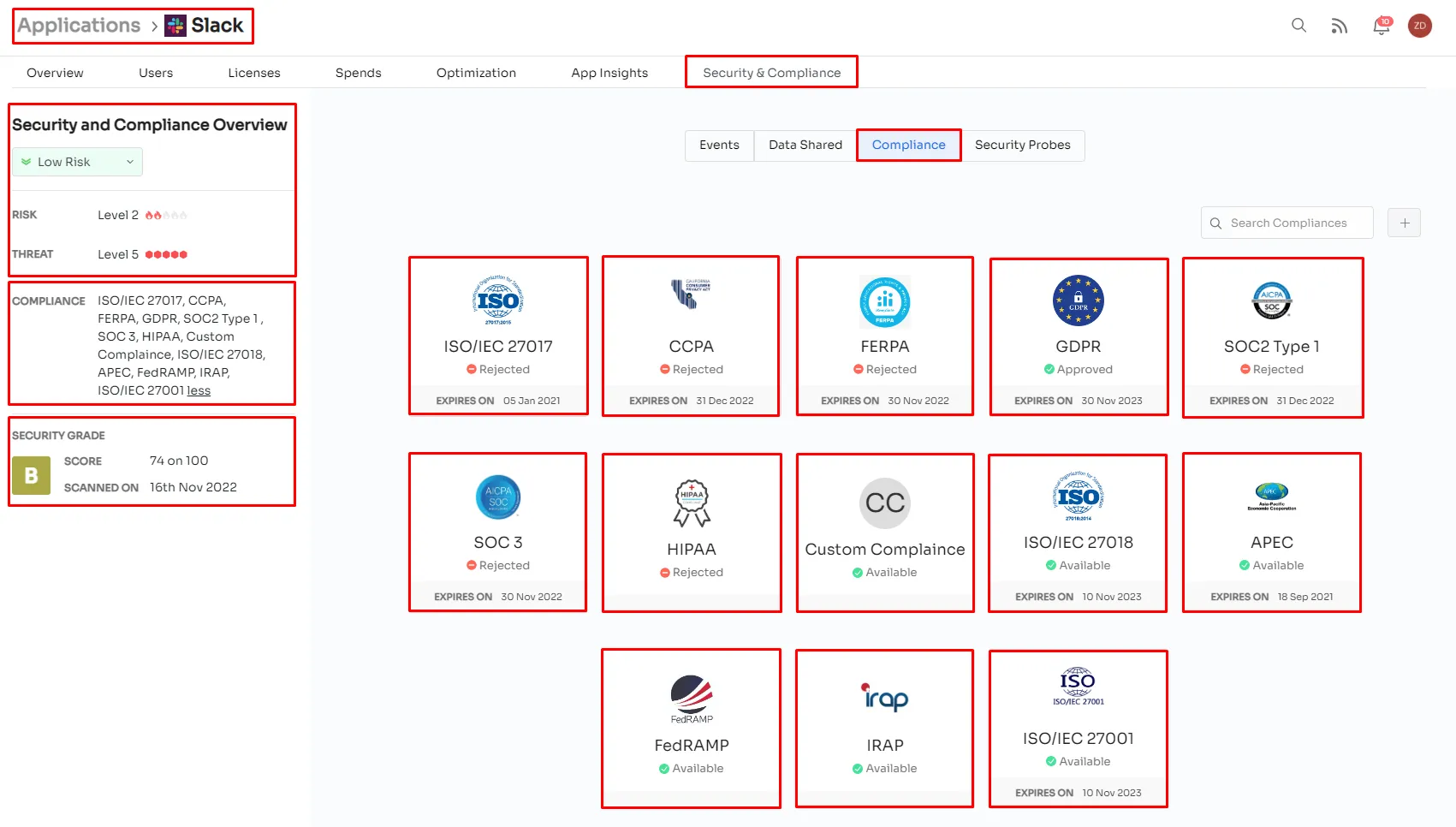Open the ZD user avatar menu
The height and width of the screenshot is (827, 1456).
pyautogui.click(x=1420, y=26)
